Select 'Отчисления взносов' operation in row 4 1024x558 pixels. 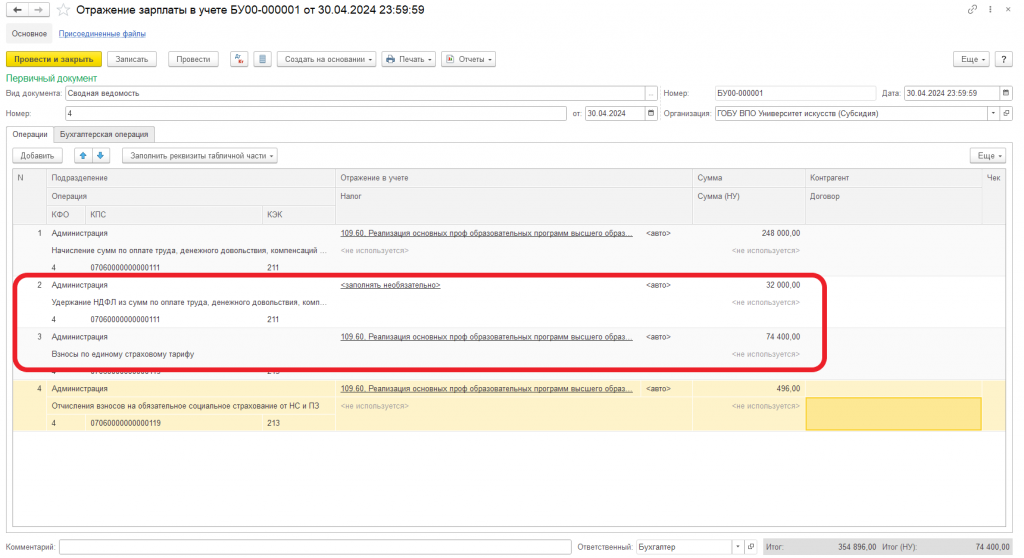pos(191,406)
